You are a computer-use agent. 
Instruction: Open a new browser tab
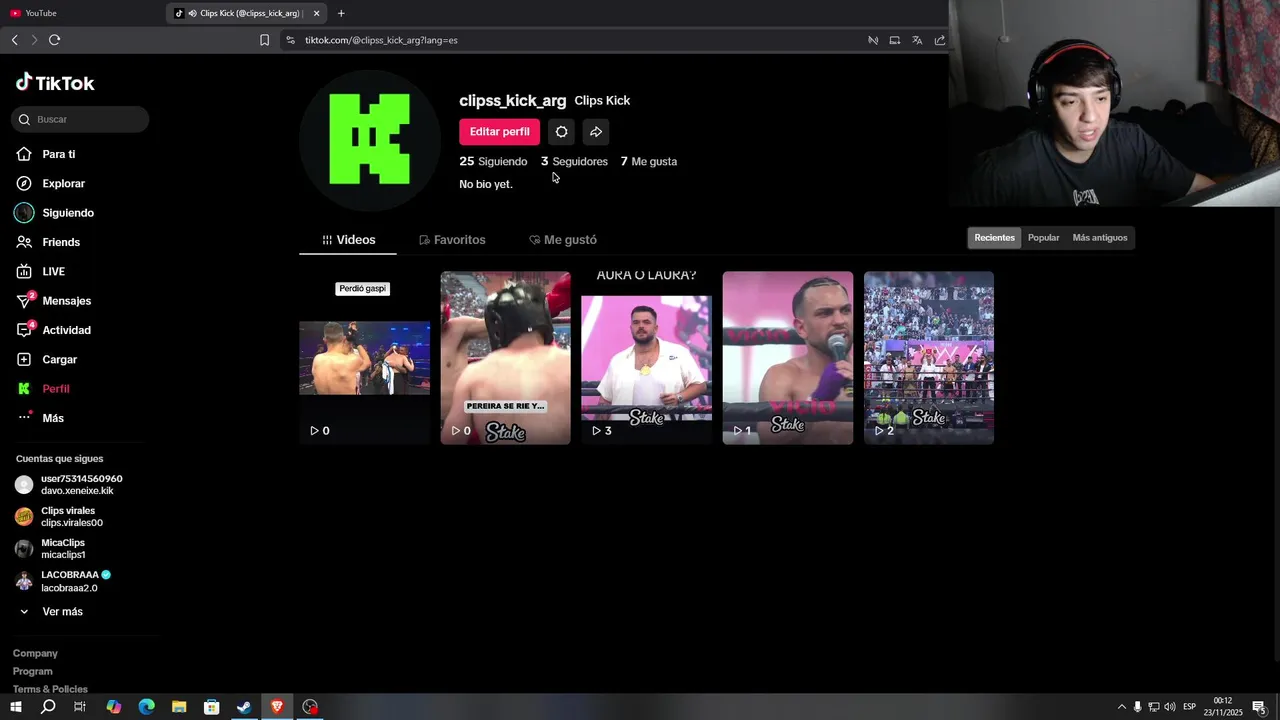pos(341,13)
